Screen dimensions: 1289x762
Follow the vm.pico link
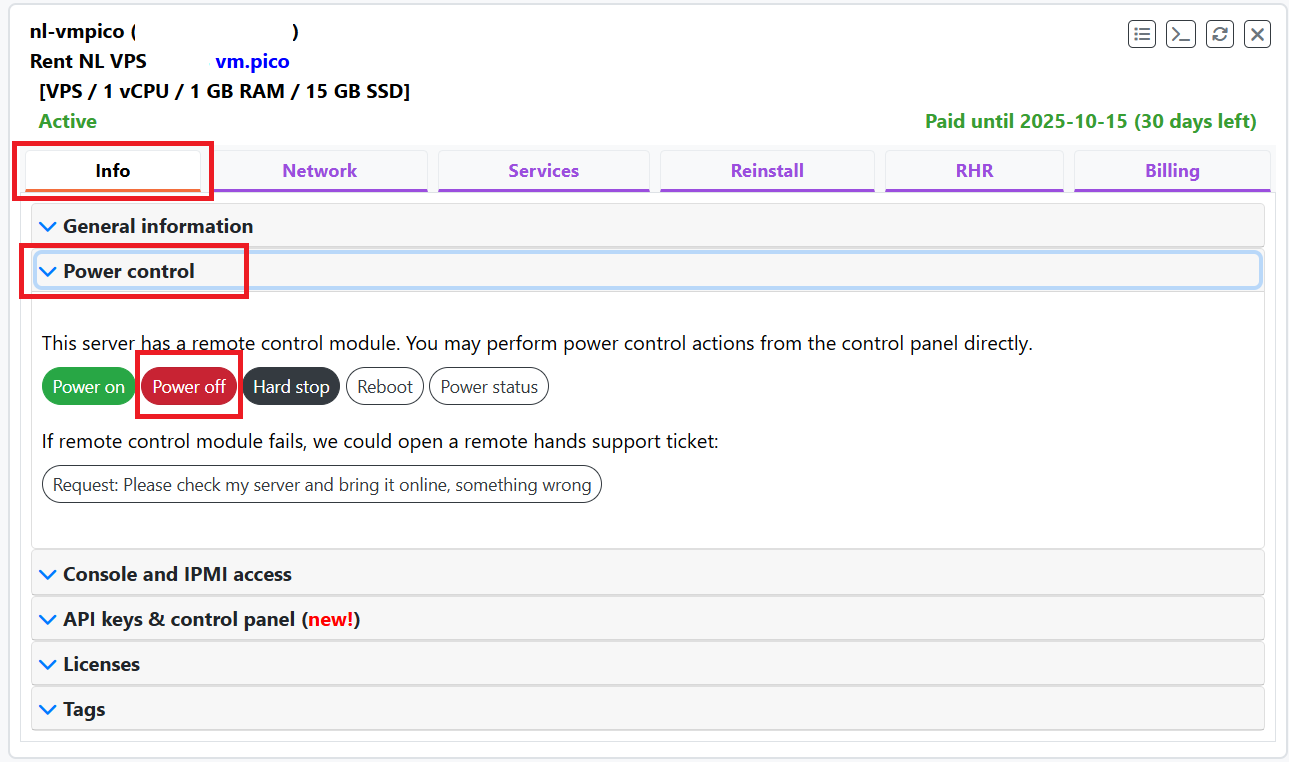[252, 62]
